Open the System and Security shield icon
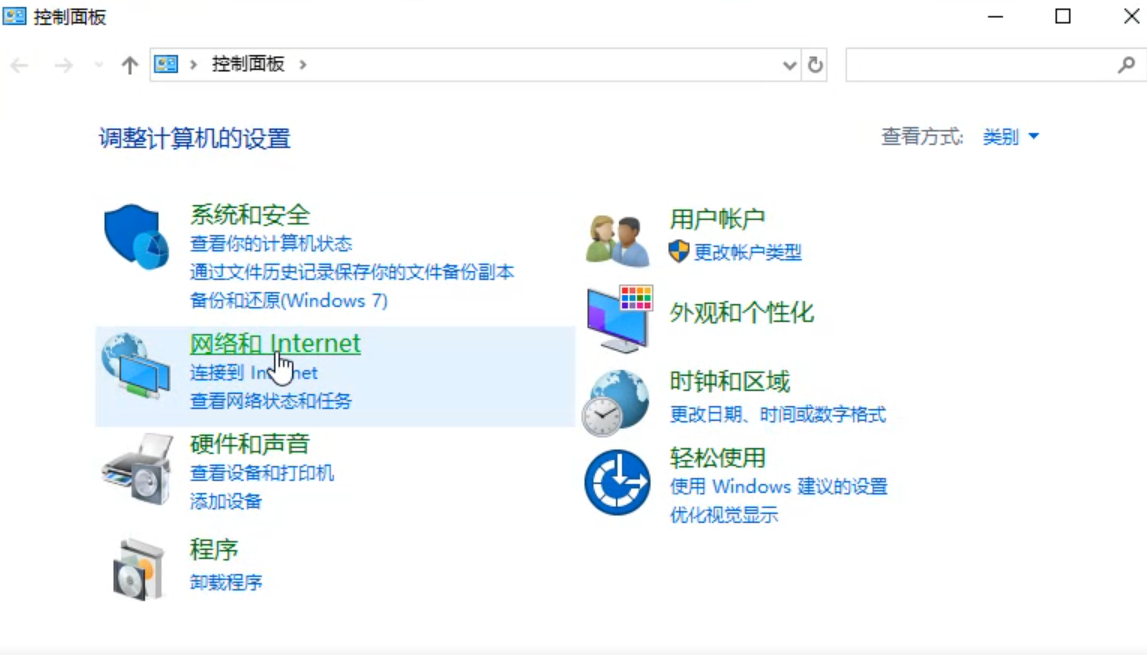 (x=136, y=237)
